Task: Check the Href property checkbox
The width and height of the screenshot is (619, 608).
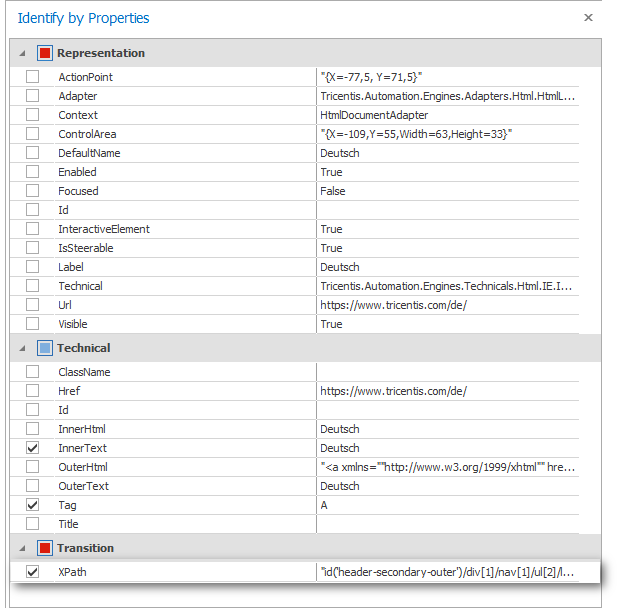Action: 33,391
